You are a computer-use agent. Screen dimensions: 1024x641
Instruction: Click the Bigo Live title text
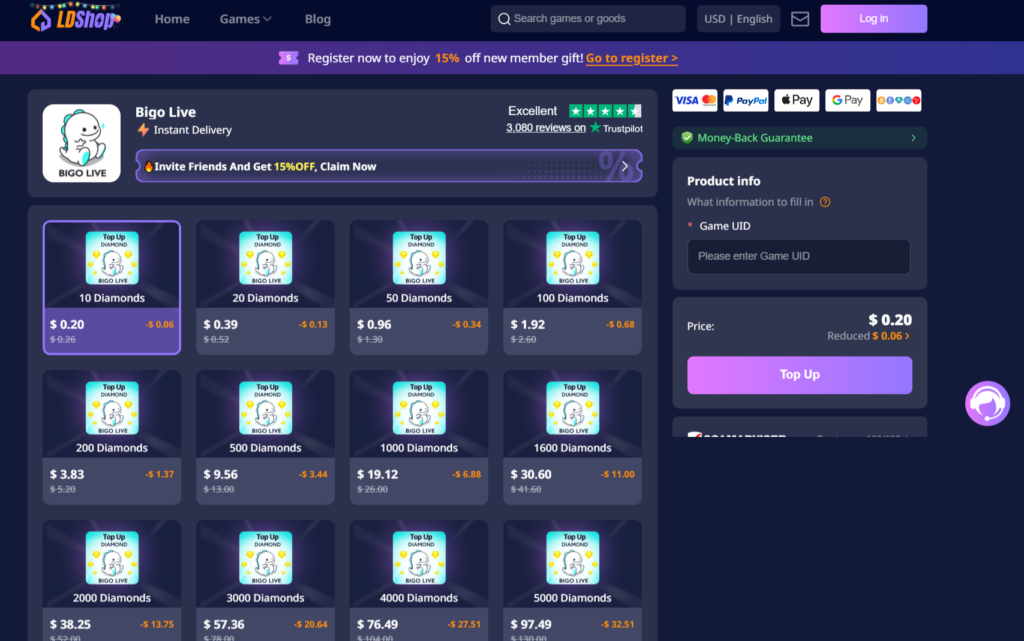pos(165,112)
